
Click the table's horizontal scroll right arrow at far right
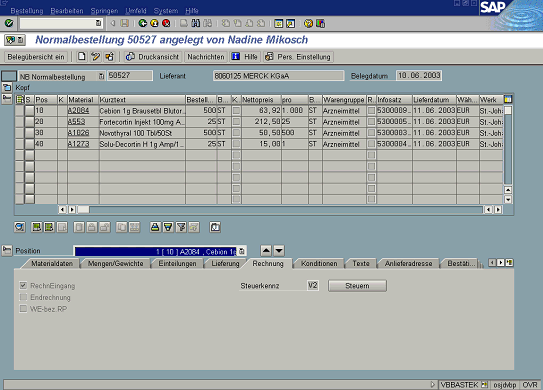(498, 210)
